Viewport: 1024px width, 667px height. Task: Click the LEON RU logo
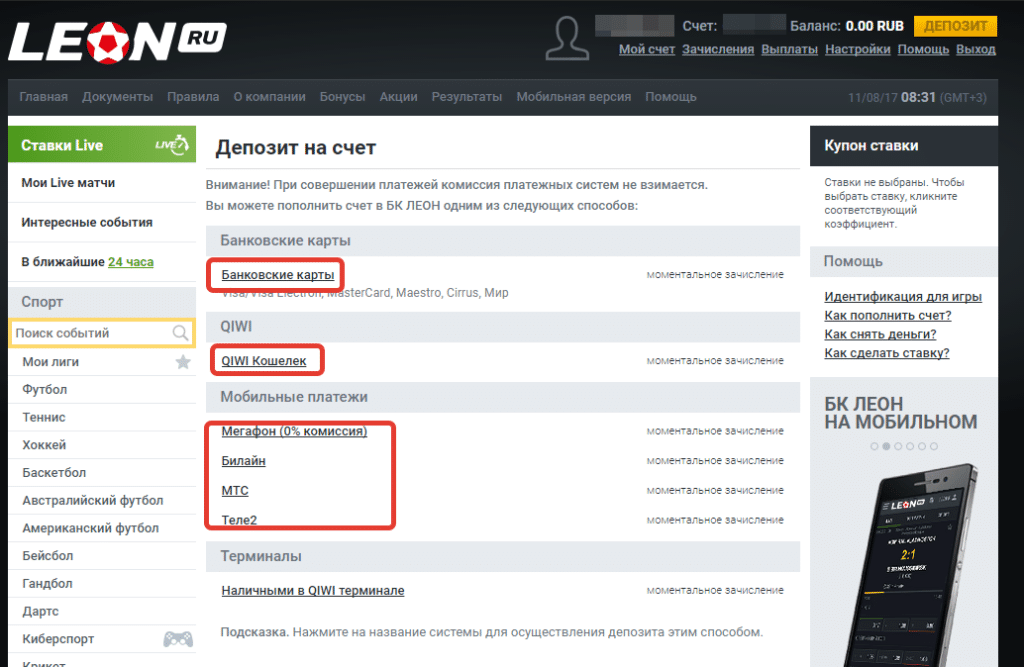tap(118, 42)
